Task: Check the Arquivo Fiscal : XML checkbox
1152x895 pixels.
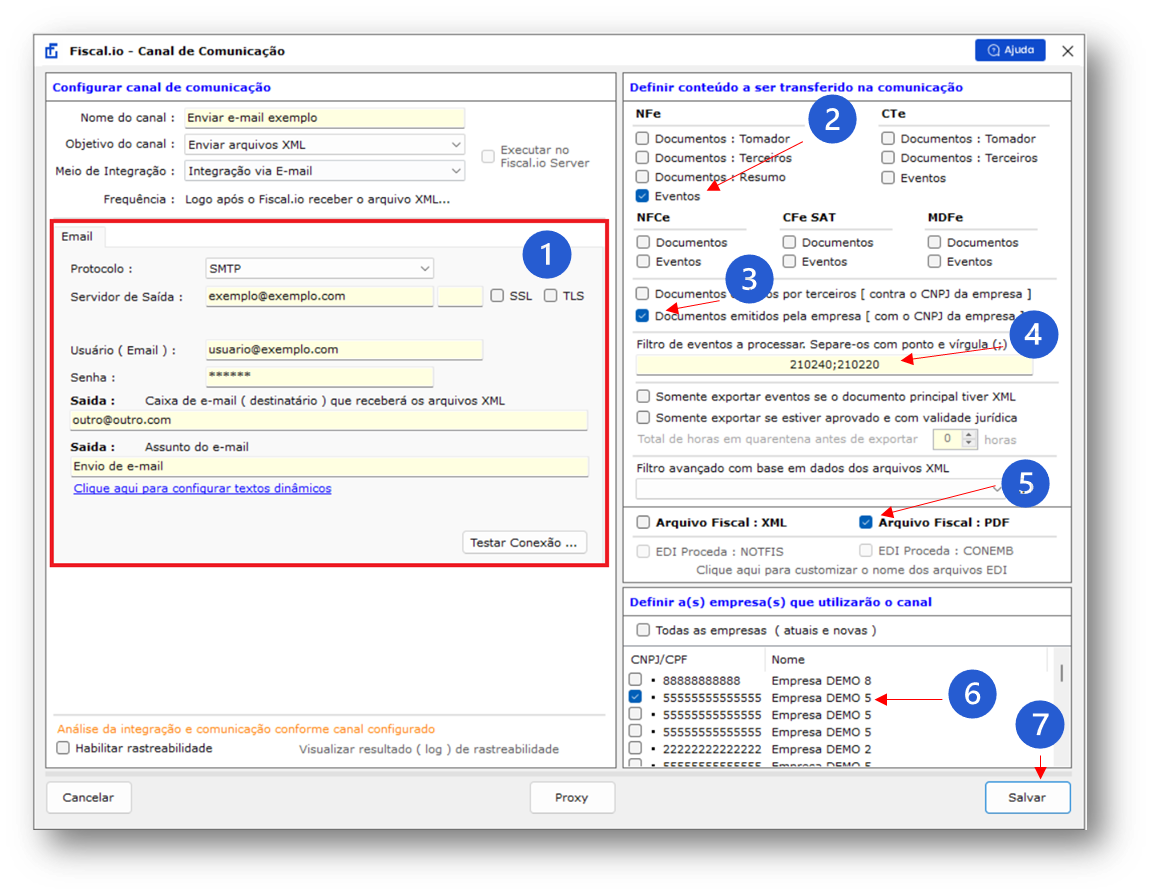Action: click(x=644, y=522)
